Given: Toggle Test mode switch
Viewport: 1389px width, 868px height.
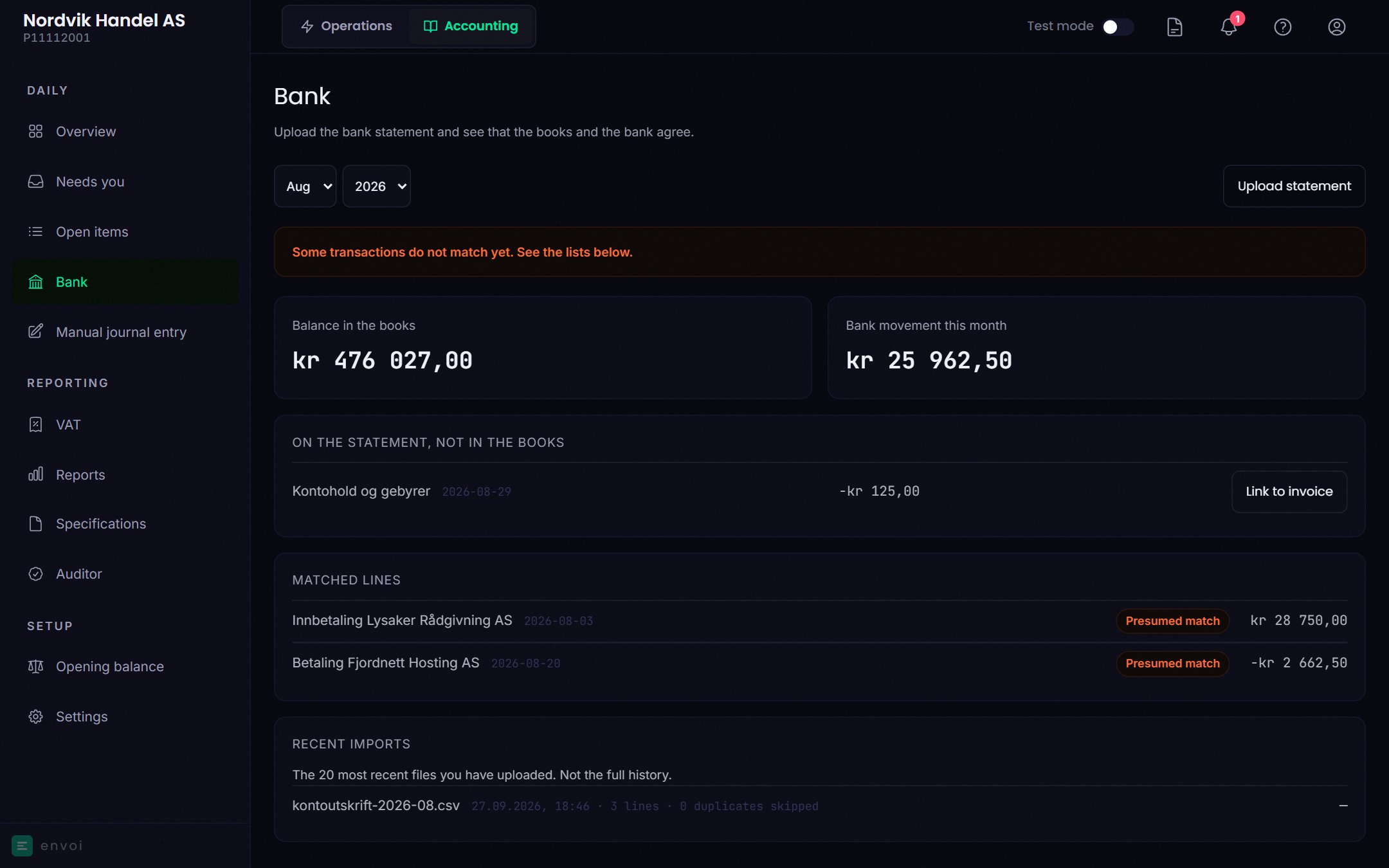Looking at the screenshot, I should coord(1118,26).
